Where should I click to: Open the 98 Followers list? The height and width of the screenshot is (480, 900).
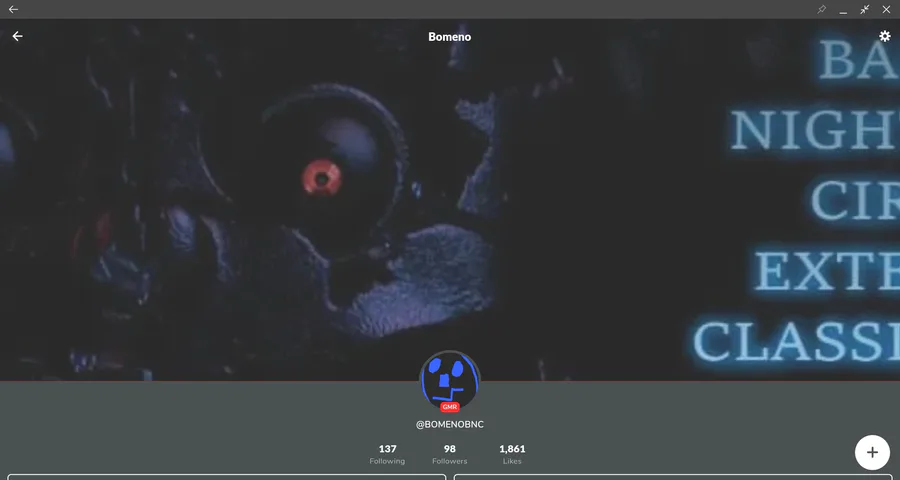449,454
